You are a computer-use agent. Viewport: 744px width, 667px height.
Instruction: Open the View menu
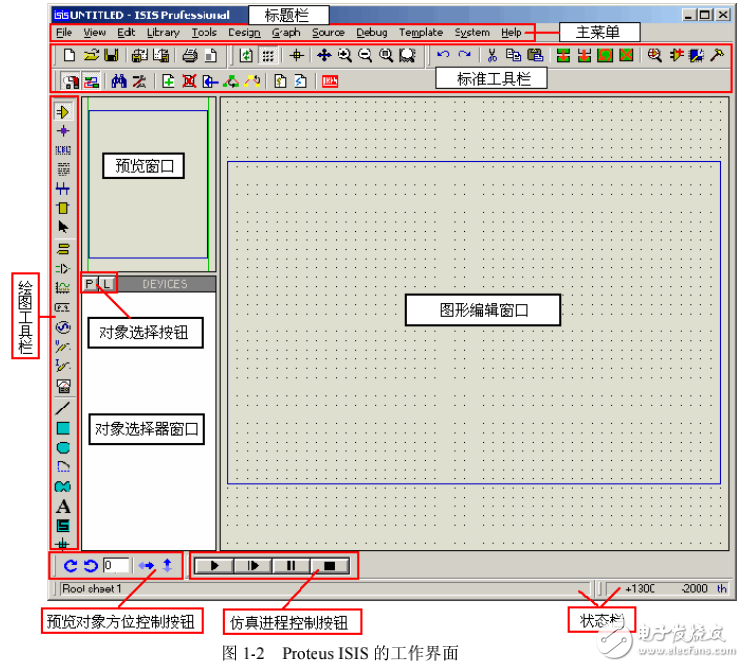point(94,33)
